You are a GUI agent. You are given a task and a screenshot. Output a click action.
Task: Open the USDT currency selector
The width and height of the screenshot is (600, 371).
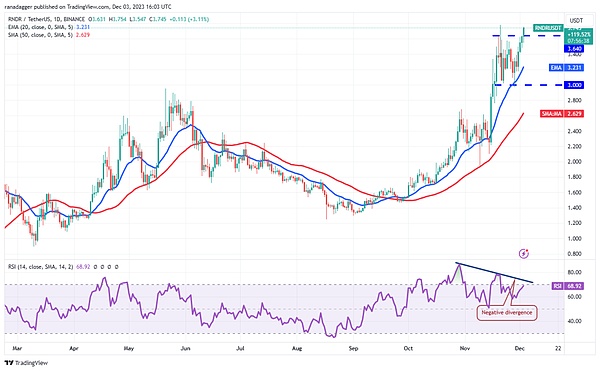coord(576,20)
